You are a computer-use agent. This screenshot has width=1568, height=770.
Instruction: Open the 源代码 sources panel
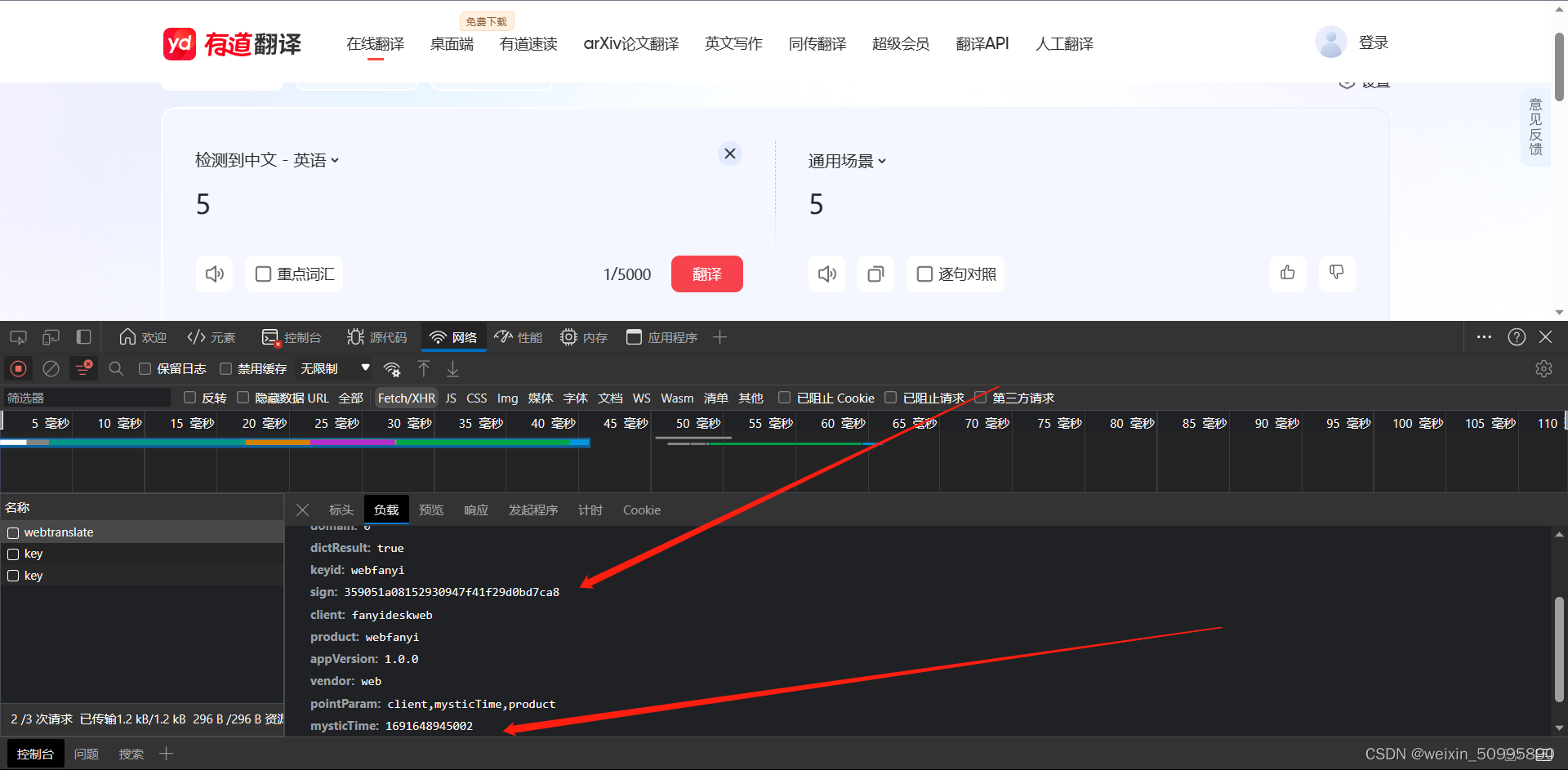click(x=376, y=337)
